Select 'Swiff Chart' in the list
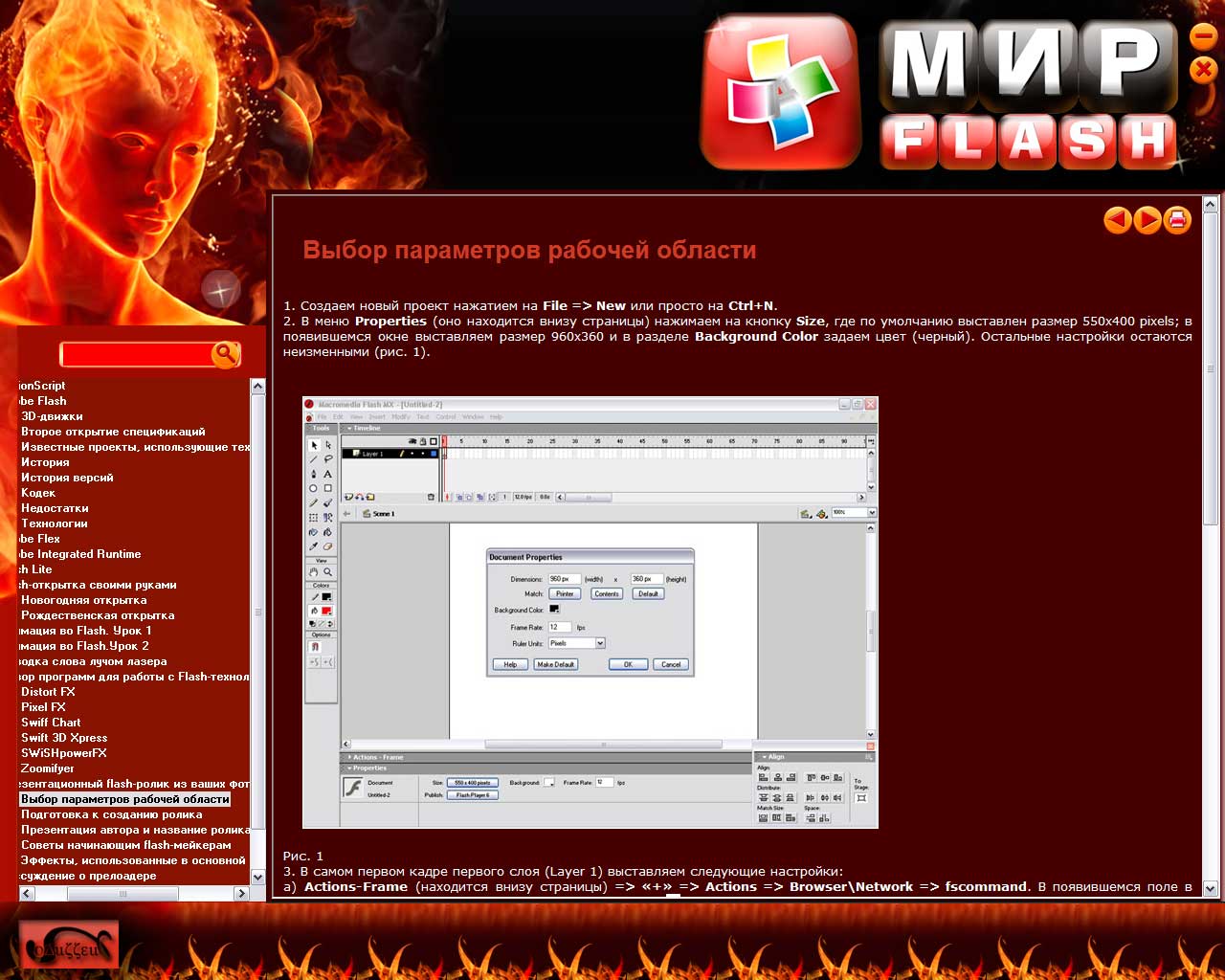This screenshot has height=980, width=1225. (51, 723)
